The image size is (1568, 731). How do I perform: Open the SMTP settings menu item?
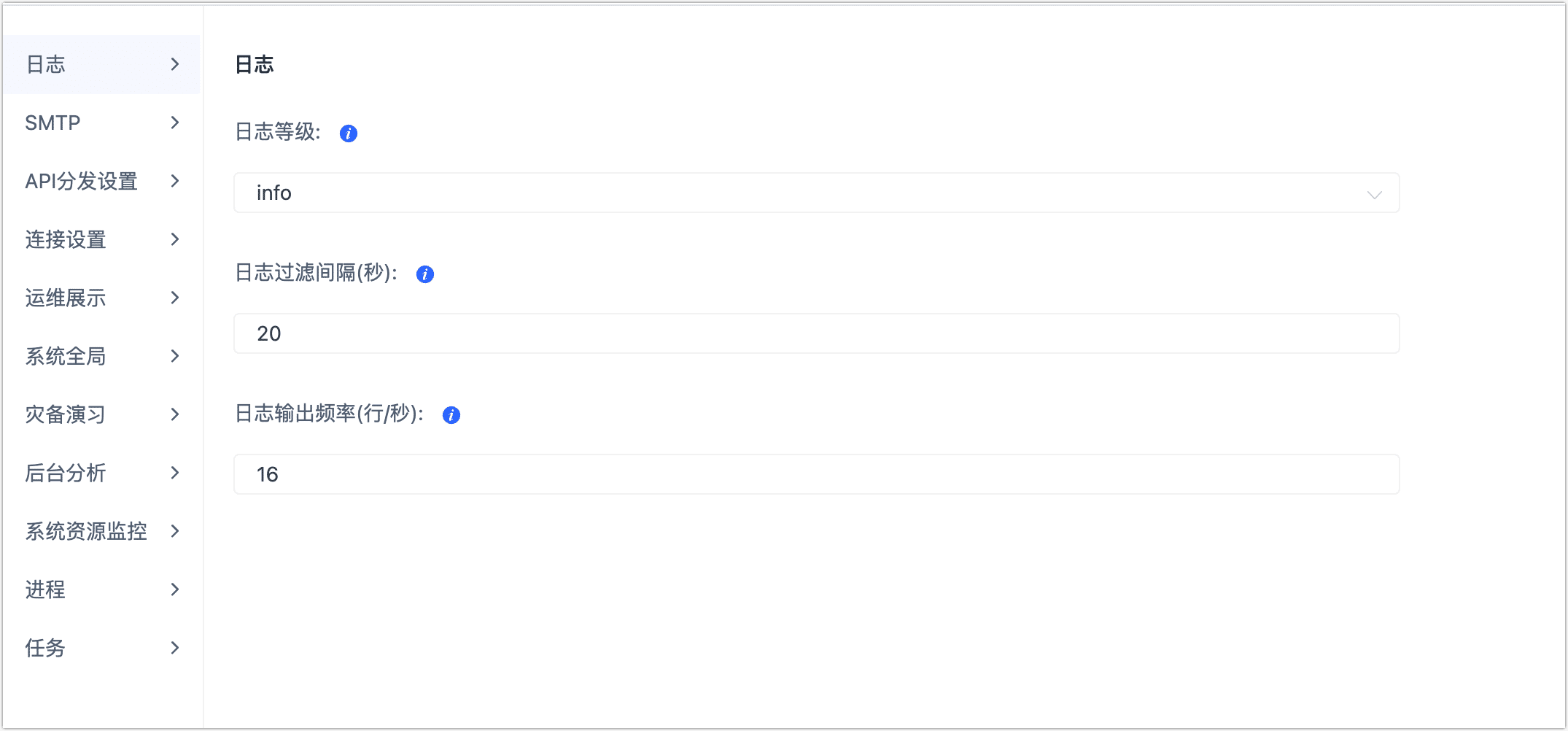click(x=53, y=123)
